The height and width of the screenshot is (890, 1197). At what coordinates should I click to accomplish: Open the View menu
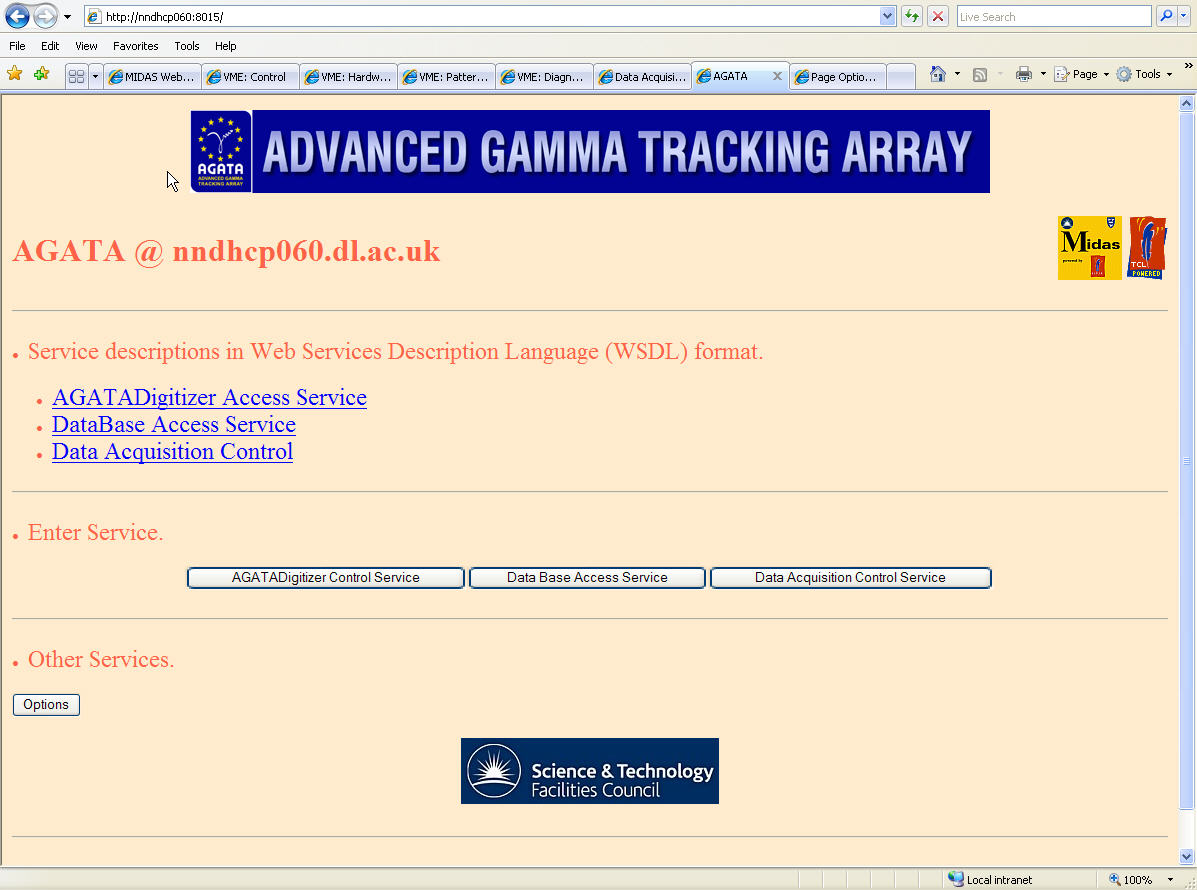86,46
